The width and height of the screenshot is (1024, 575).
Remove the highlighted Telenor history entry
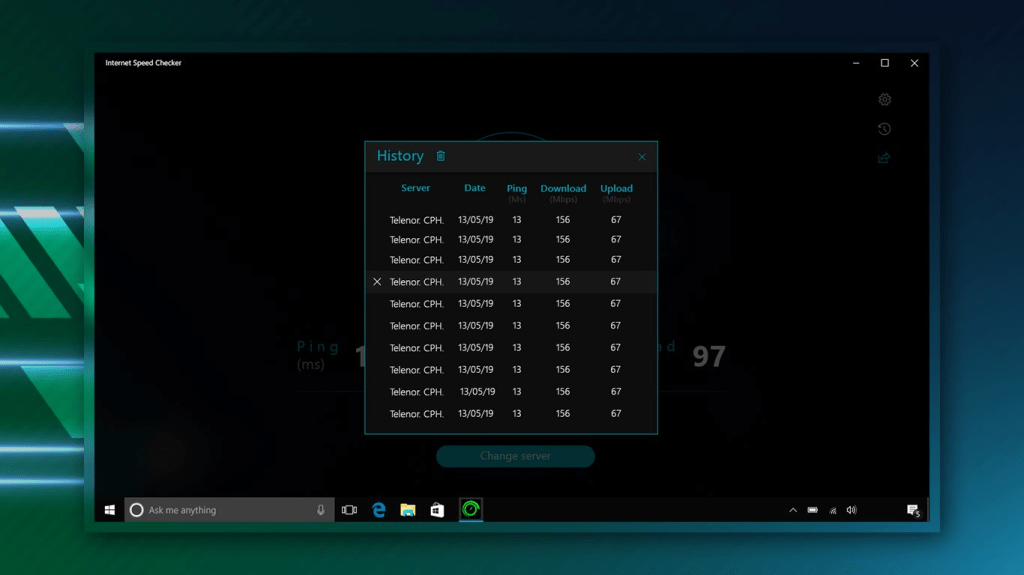(x=377, y=282)
